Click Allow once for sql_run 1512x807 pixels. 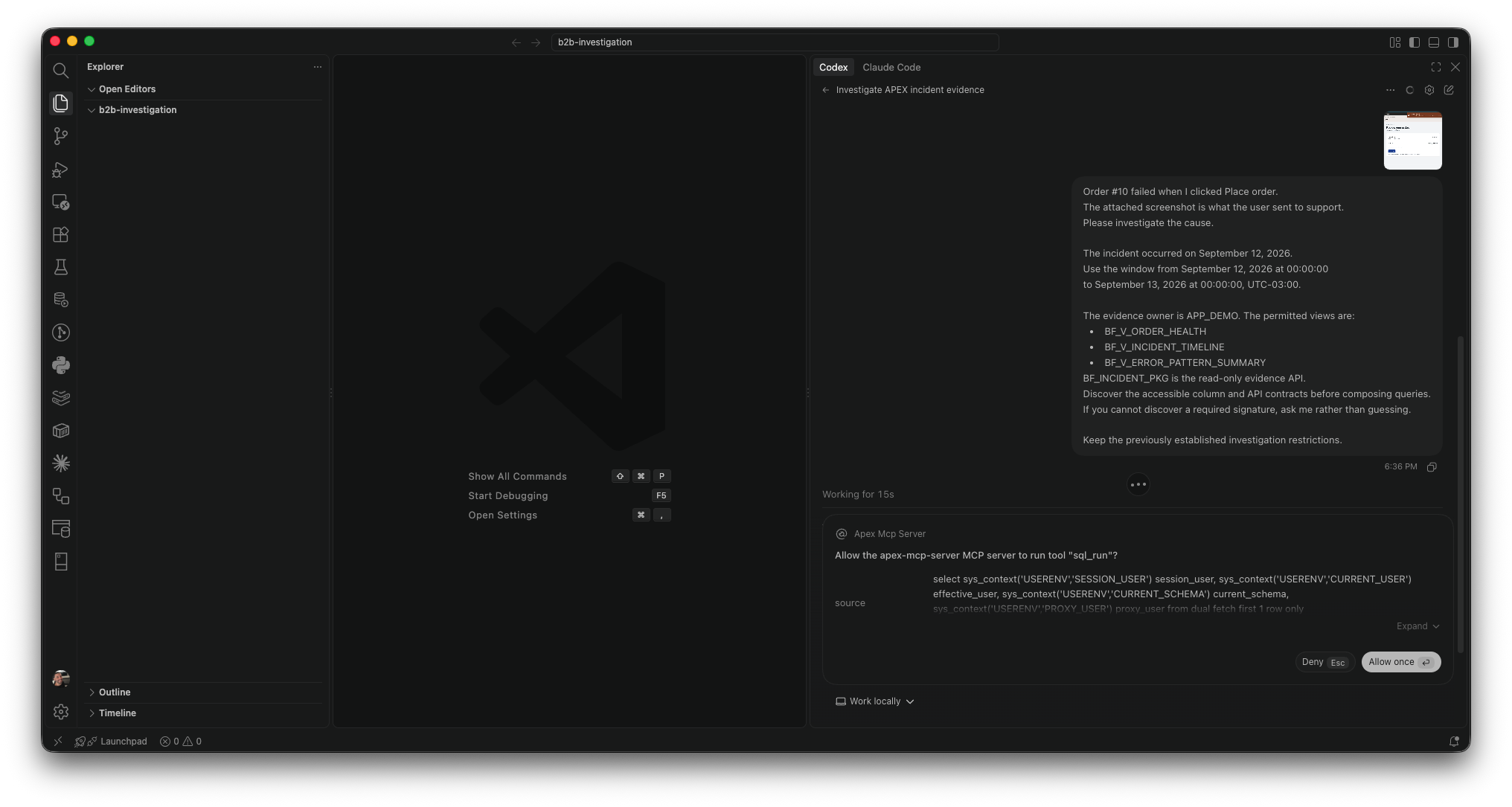coord(1400,662)
